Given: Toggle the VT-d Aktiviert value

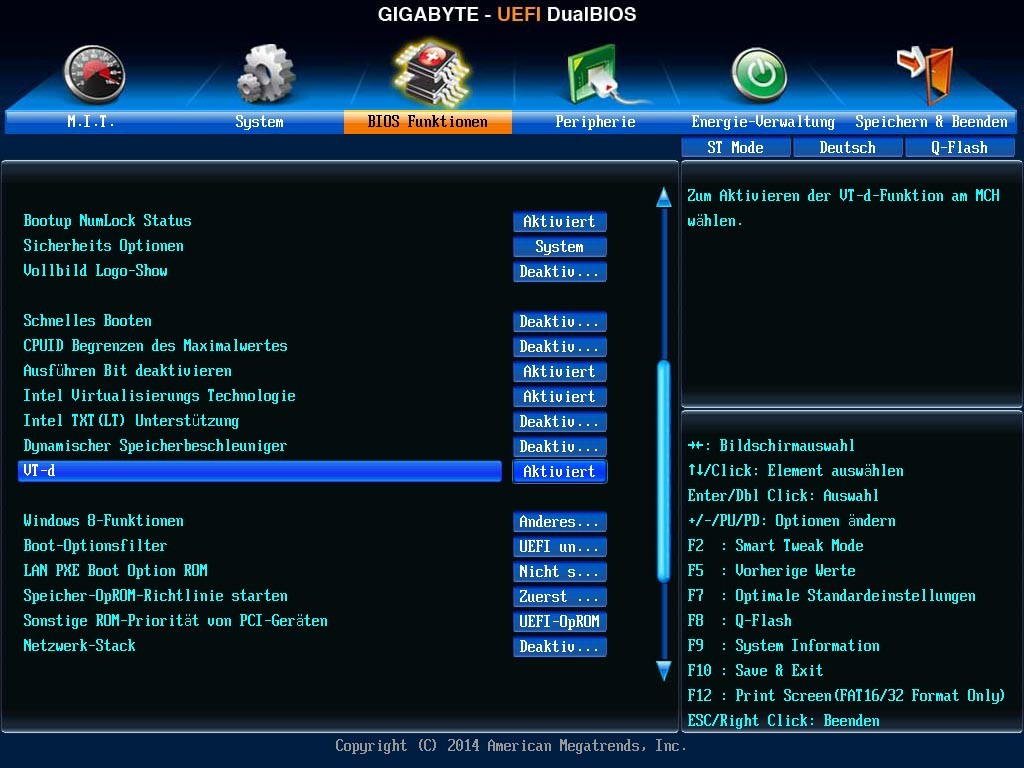Looking at the screenshot, I should pos(560,471).
